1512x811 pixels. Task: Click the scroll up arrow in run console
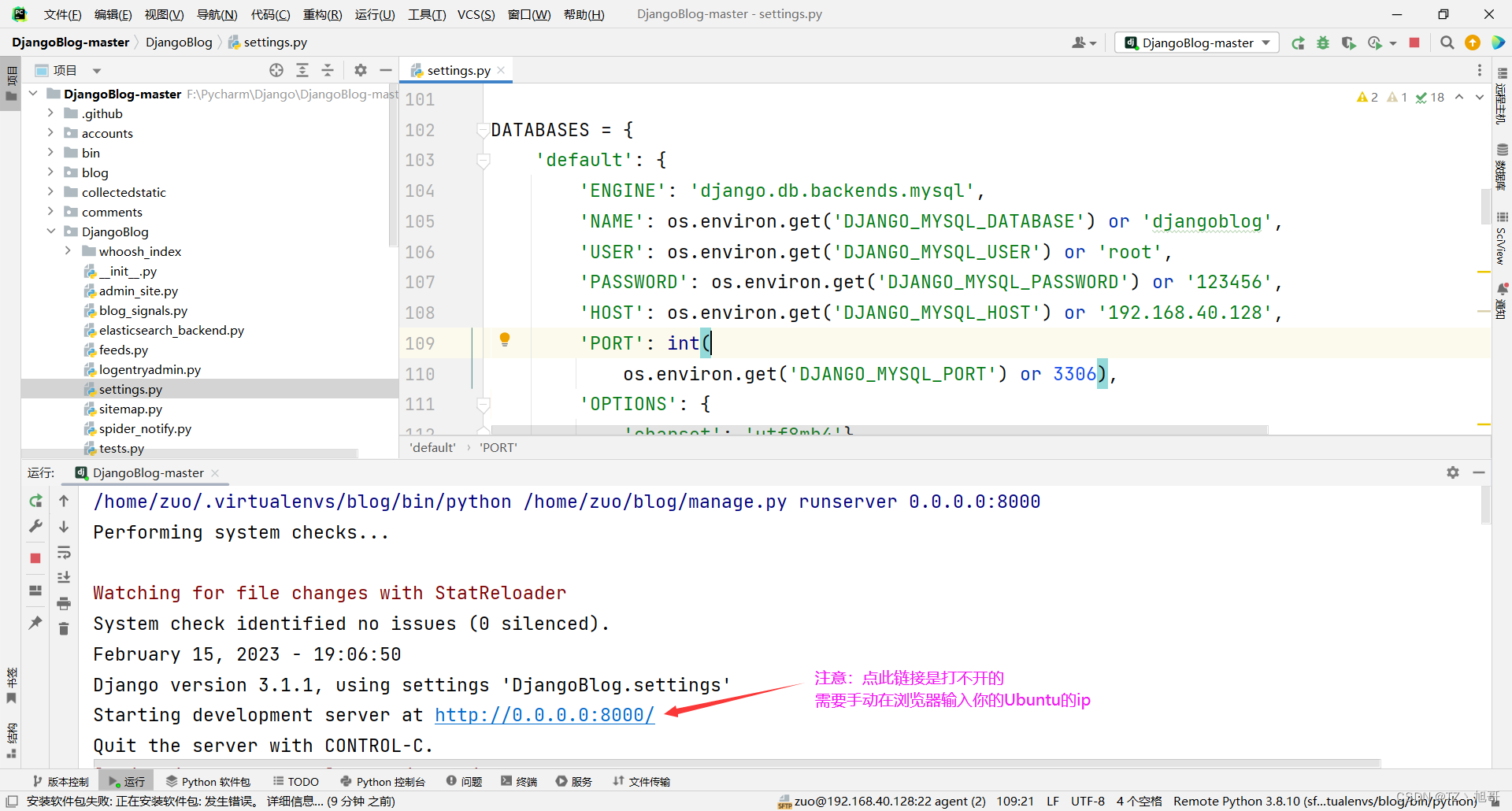(x=64, y=501)
